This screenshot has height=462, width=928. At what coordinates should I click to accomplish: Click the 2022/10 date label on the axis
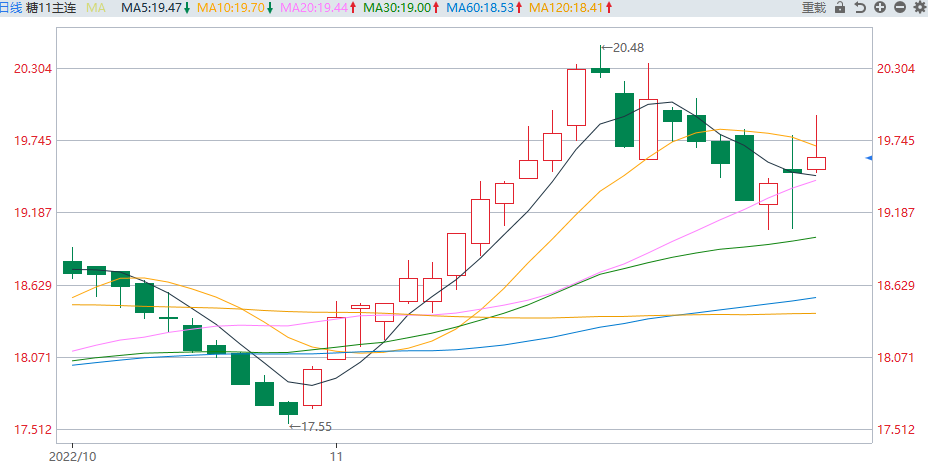point(71,453)
